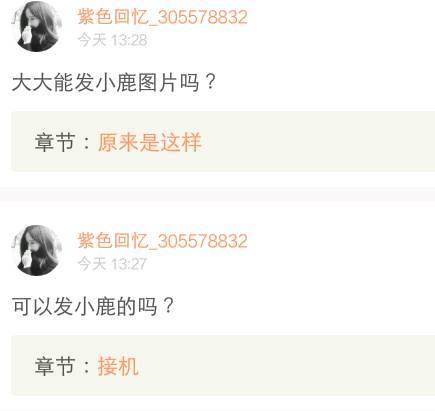Go to chapter 接机

click(x=118, y=366)
